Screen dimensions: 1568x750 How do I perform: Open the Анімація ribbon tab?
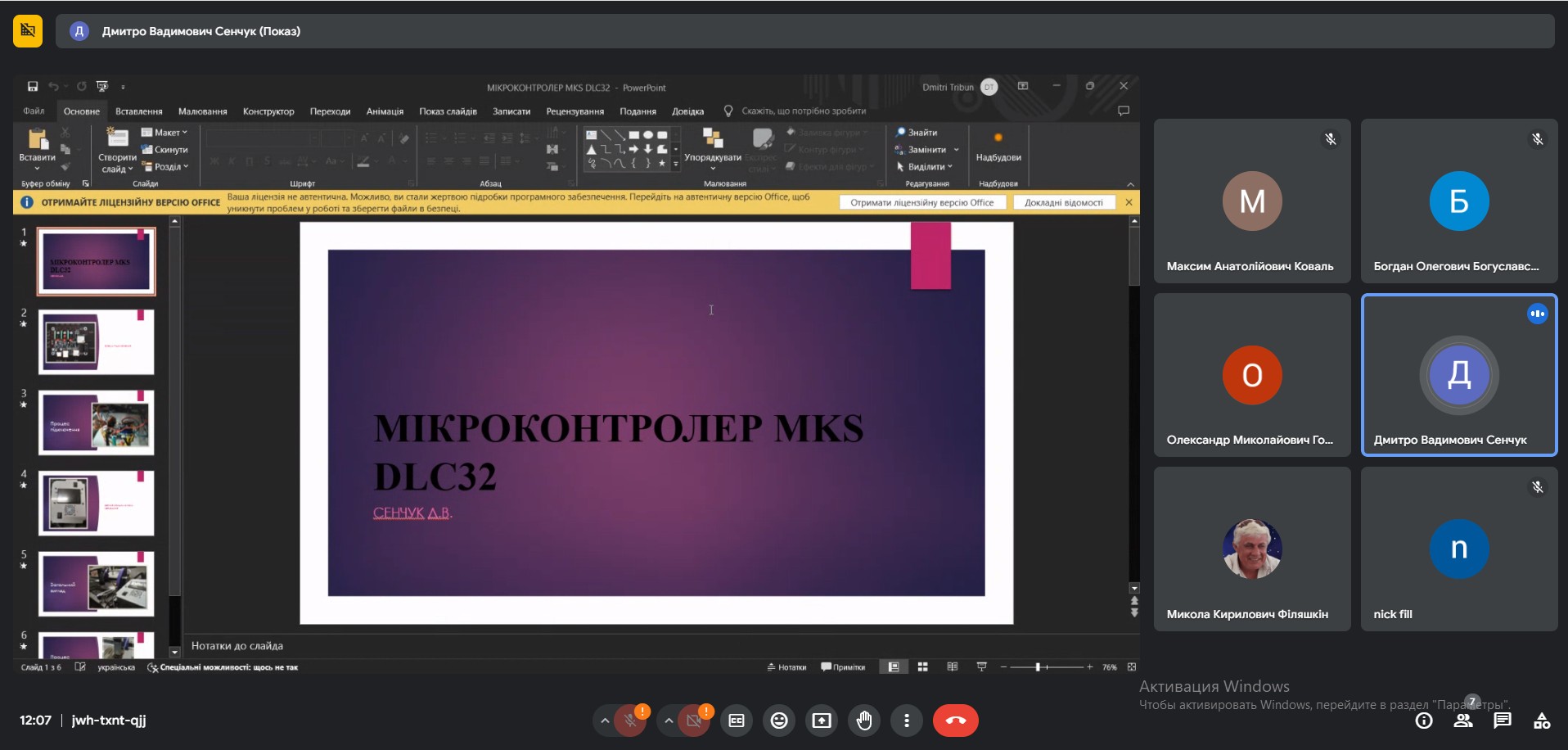385,111
